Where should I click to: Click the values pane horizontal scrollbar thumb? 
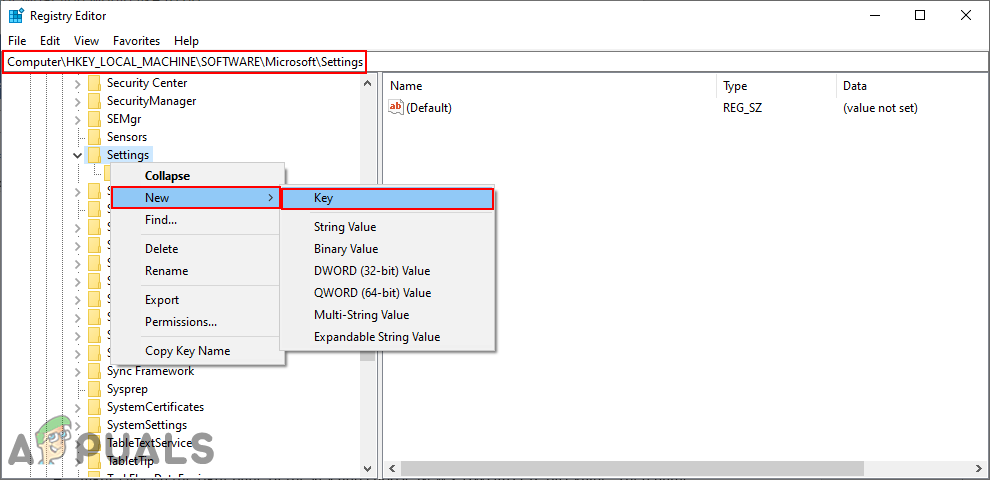click(632, 469)
